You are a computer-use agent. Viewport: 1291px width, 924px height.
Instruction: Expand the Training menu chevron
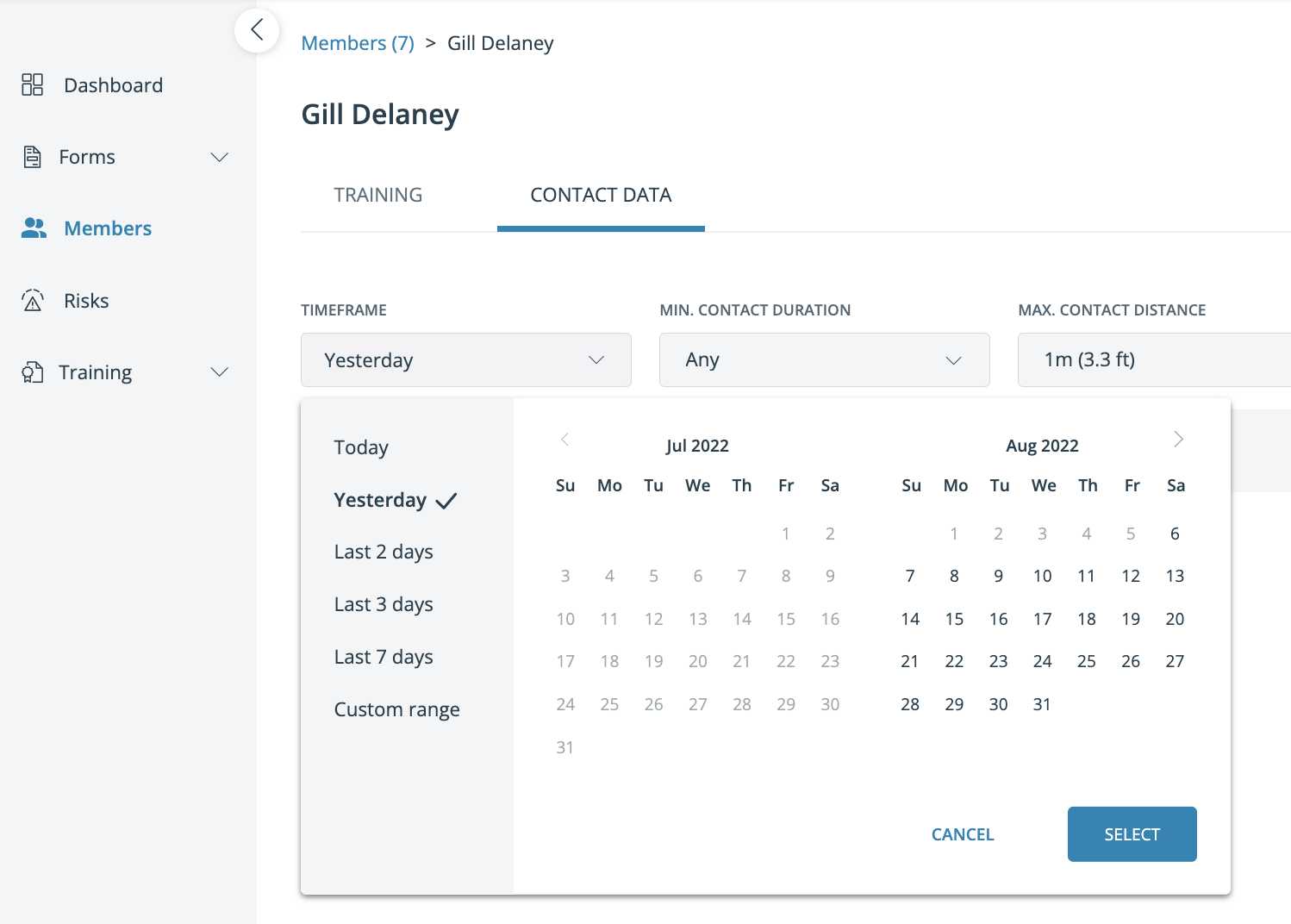click(220, 372)
